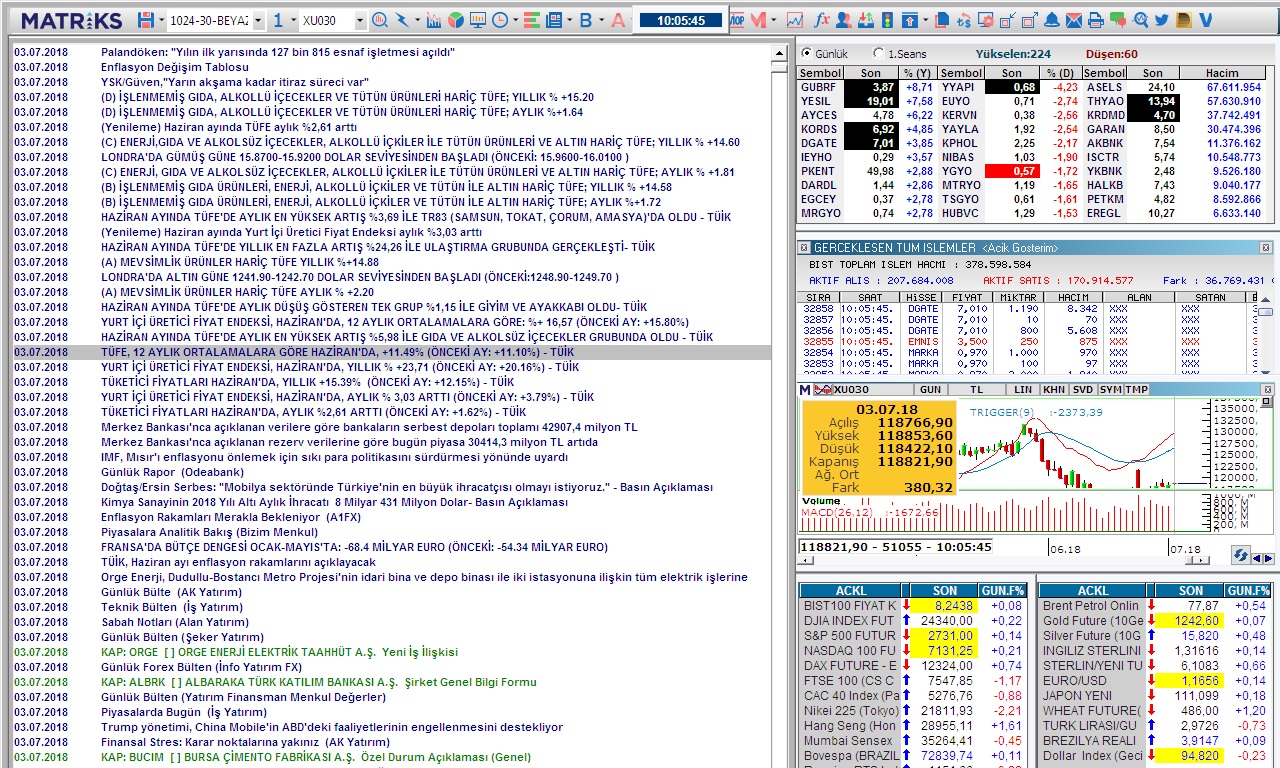Open the B icon dropdown arrow

click(601, 20)
